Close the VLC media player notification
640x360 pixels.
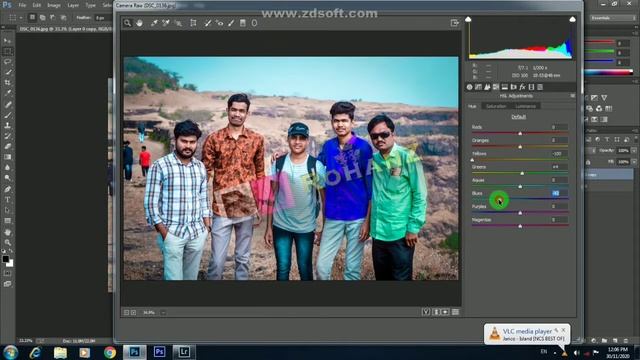tap(564, 330)
